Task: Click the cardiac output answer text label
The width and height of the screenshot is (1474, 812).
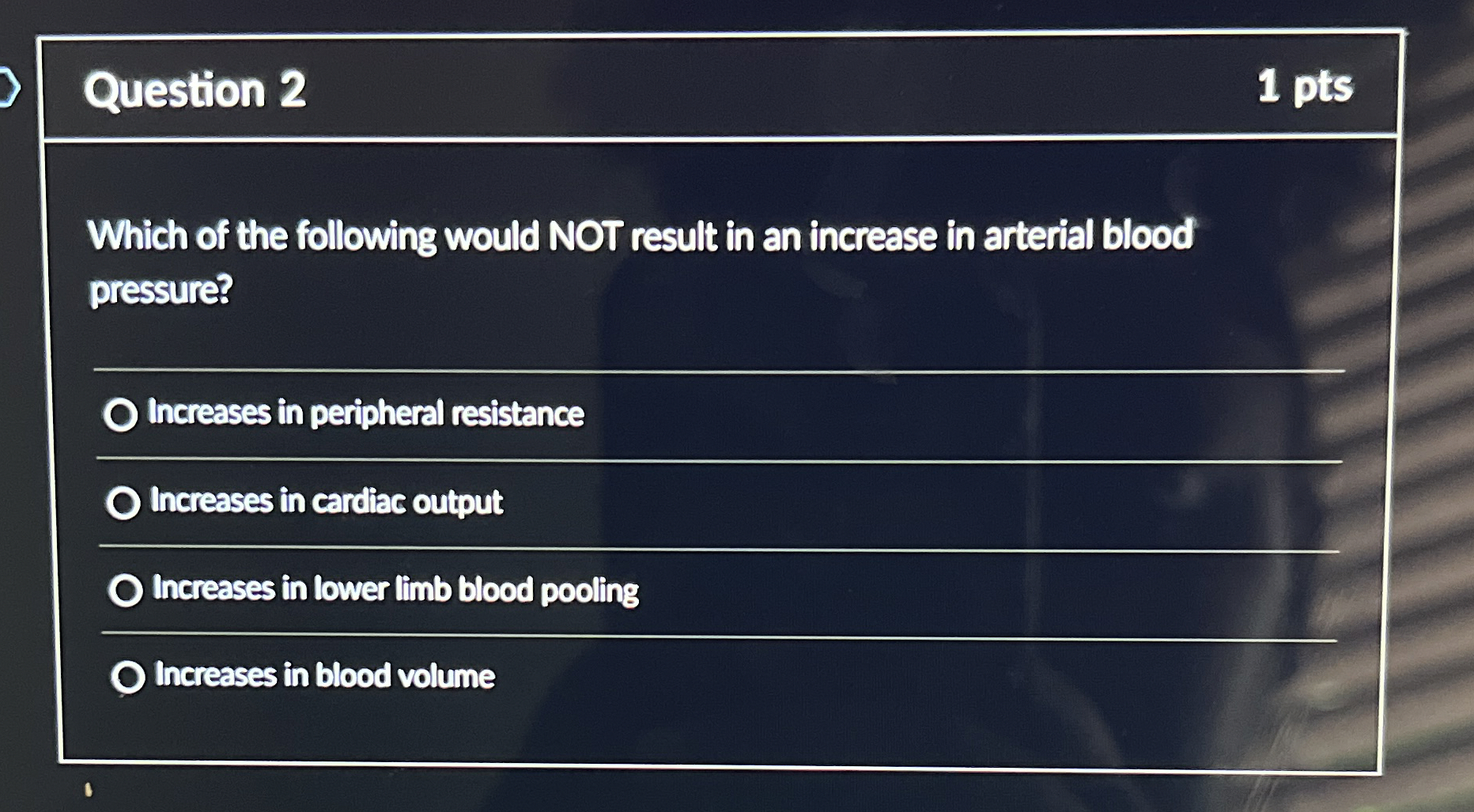Action: click(x=326, y=501)
